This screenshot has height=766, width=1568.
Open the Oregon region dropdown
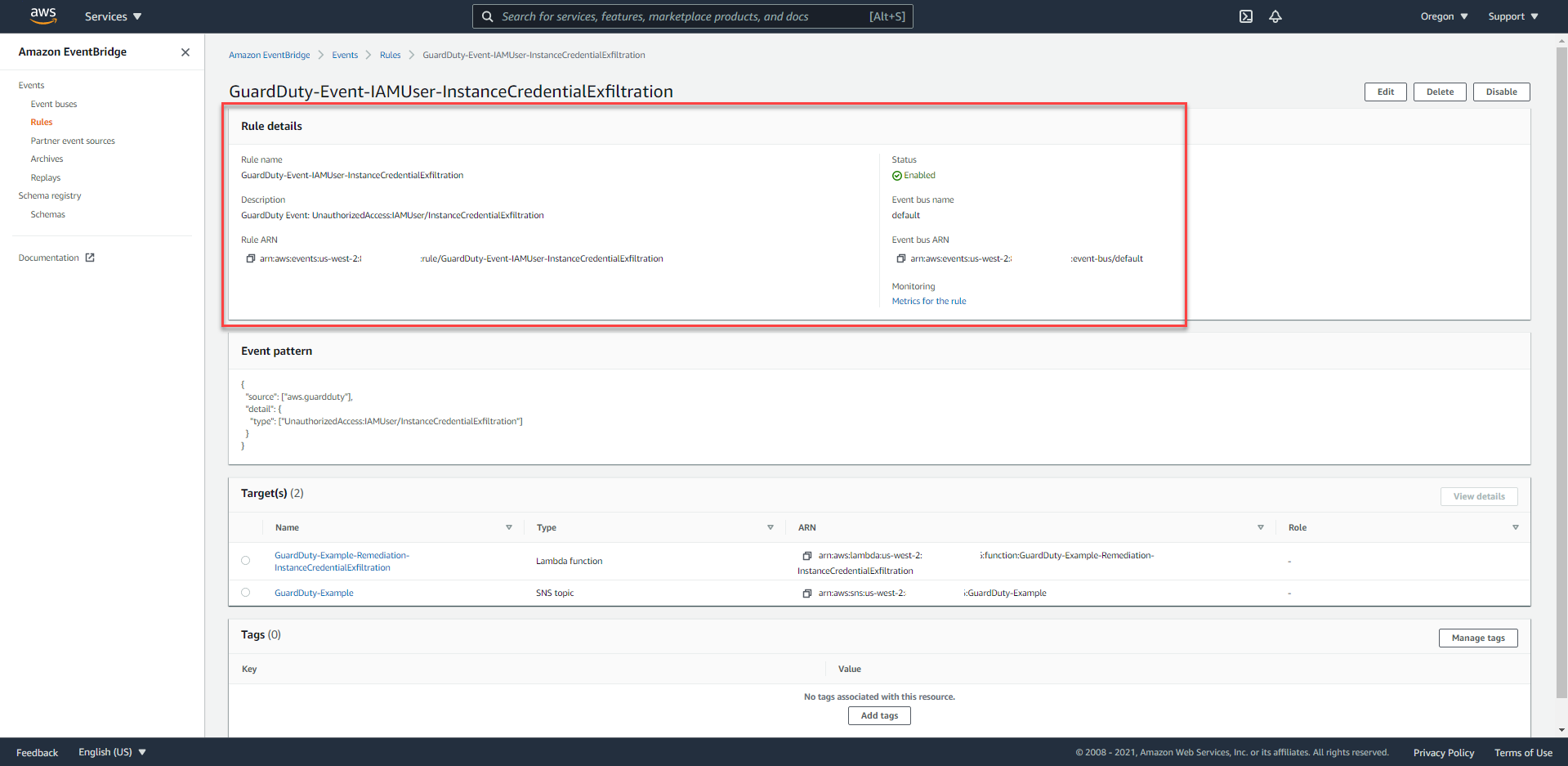point(1444,16)
